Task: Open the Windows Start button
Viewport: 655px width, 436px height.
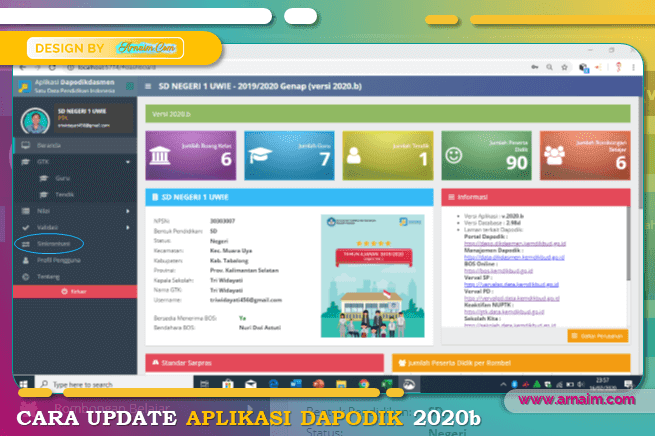Action: coord(23,384)
